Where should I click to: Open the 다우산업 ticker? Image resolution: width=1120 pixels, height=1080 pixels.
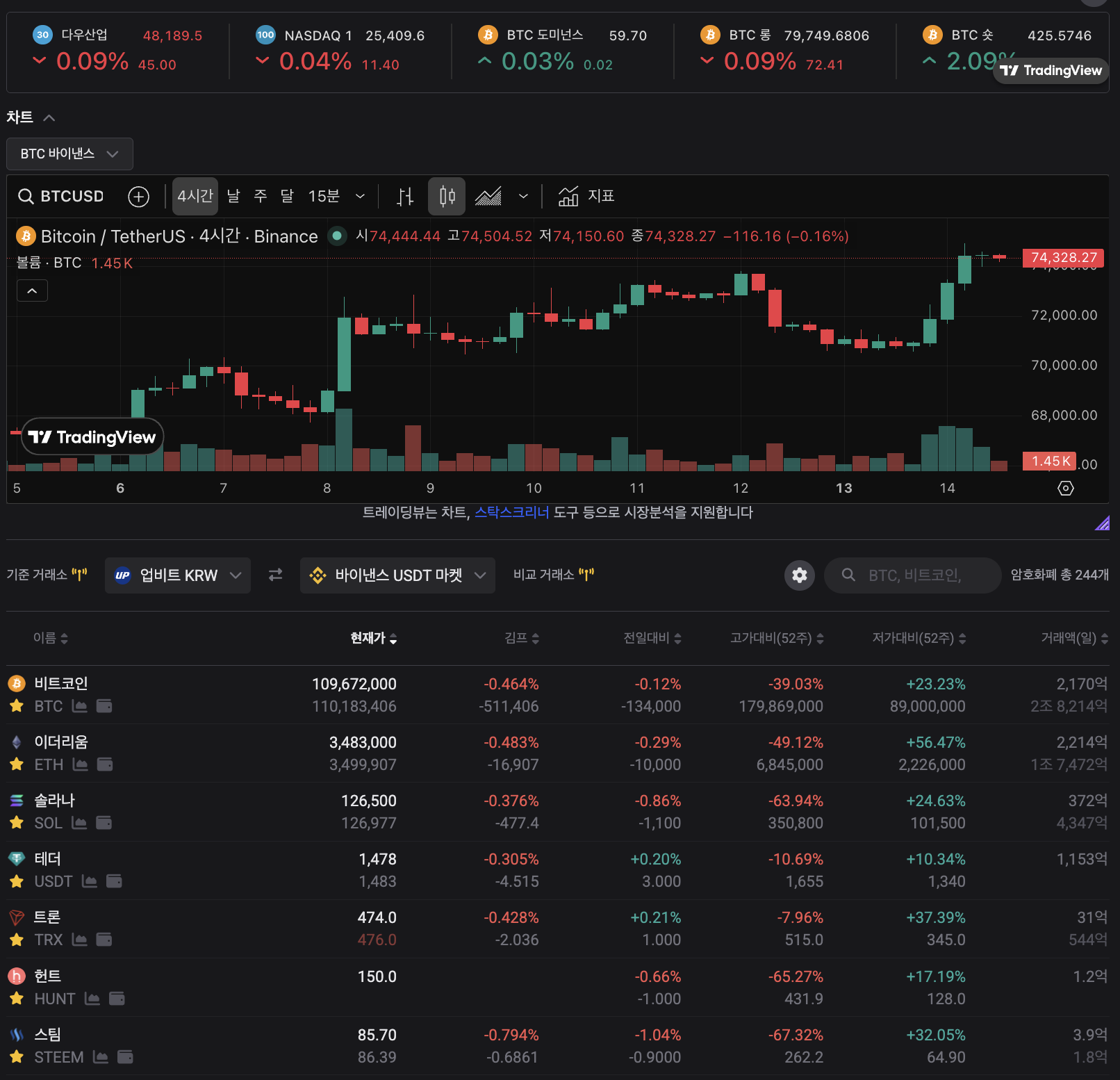[118, 50]
